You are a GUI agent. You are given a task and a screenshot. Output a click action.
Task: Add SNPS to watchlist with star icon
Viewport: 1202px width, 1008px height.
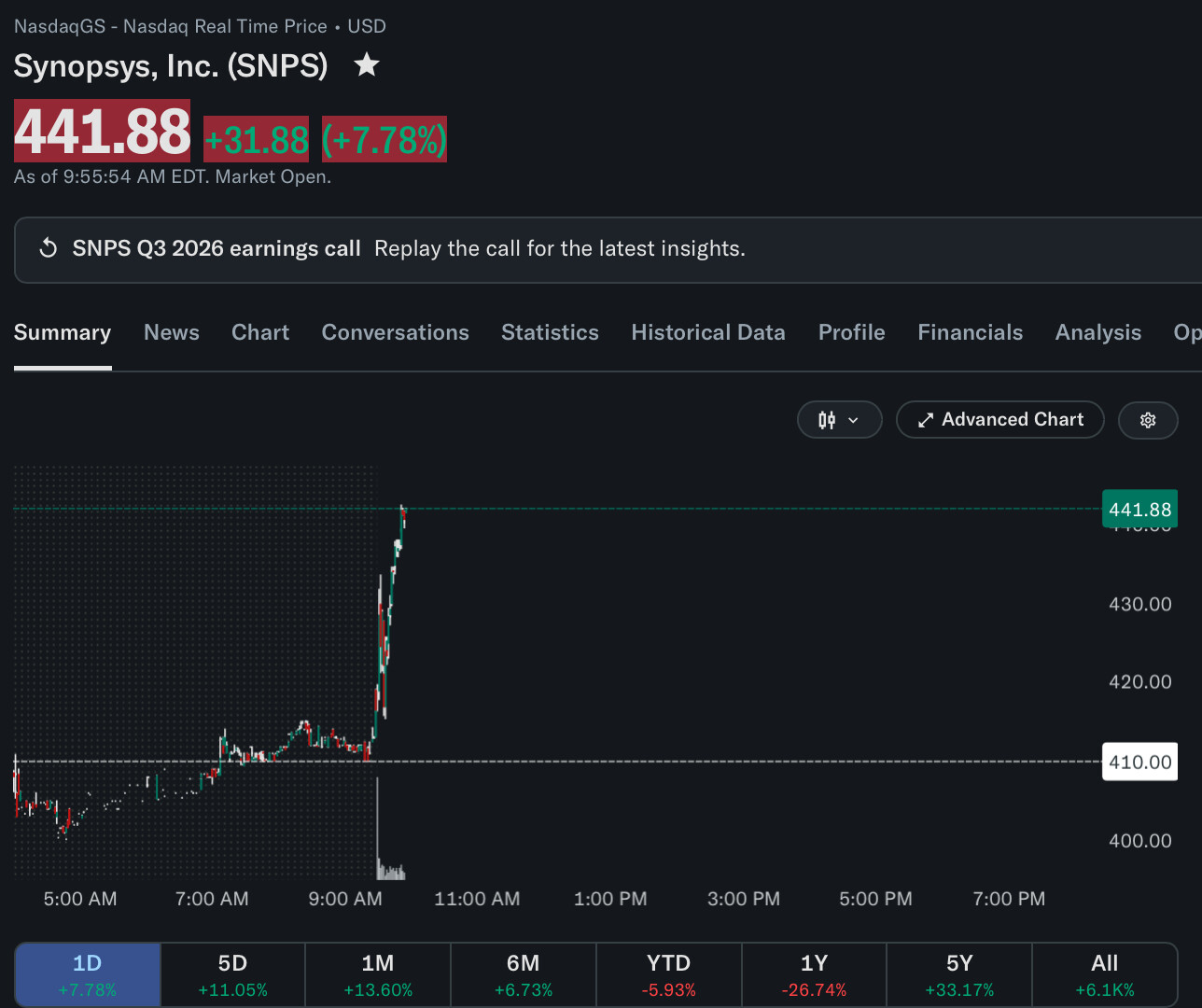click(367, 64)
